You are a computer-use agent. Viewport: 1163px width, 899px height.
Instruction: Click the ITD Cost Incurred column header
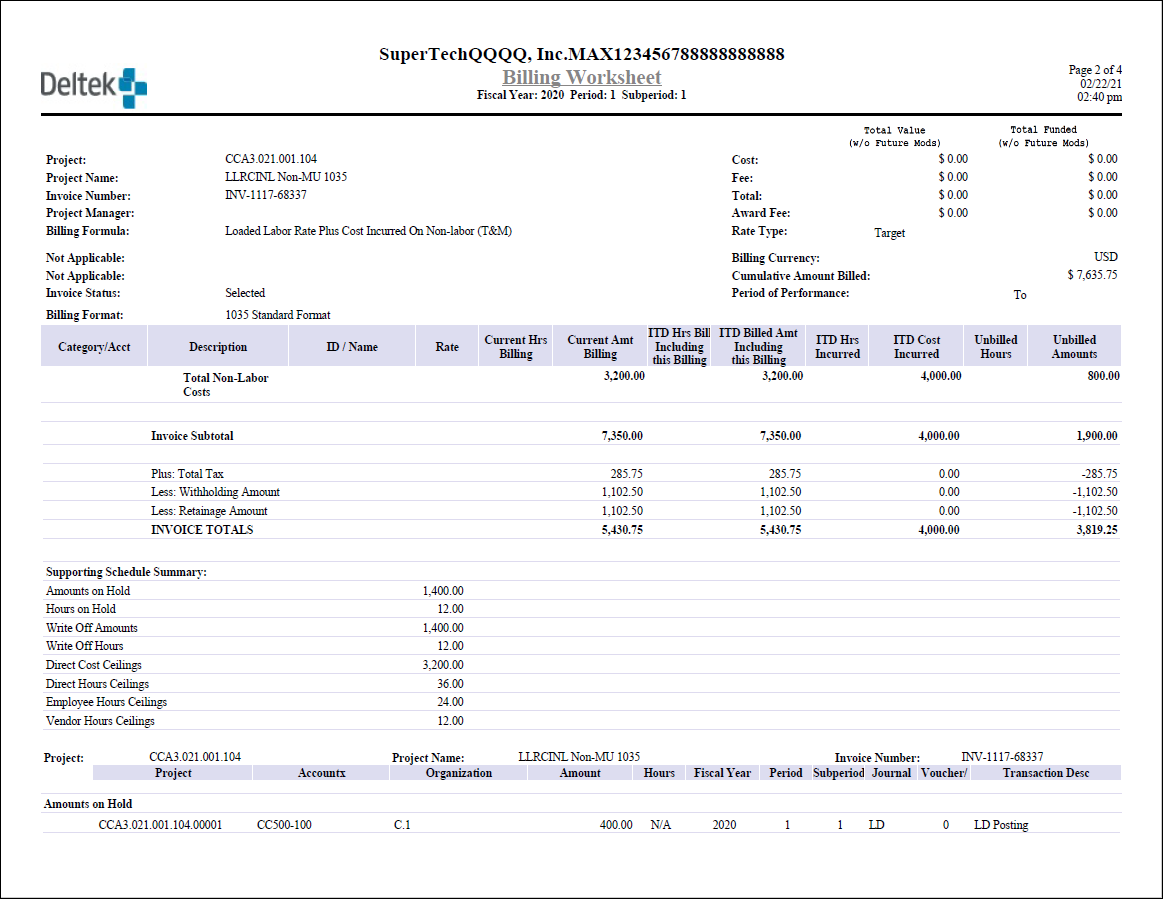coord(916,347)
